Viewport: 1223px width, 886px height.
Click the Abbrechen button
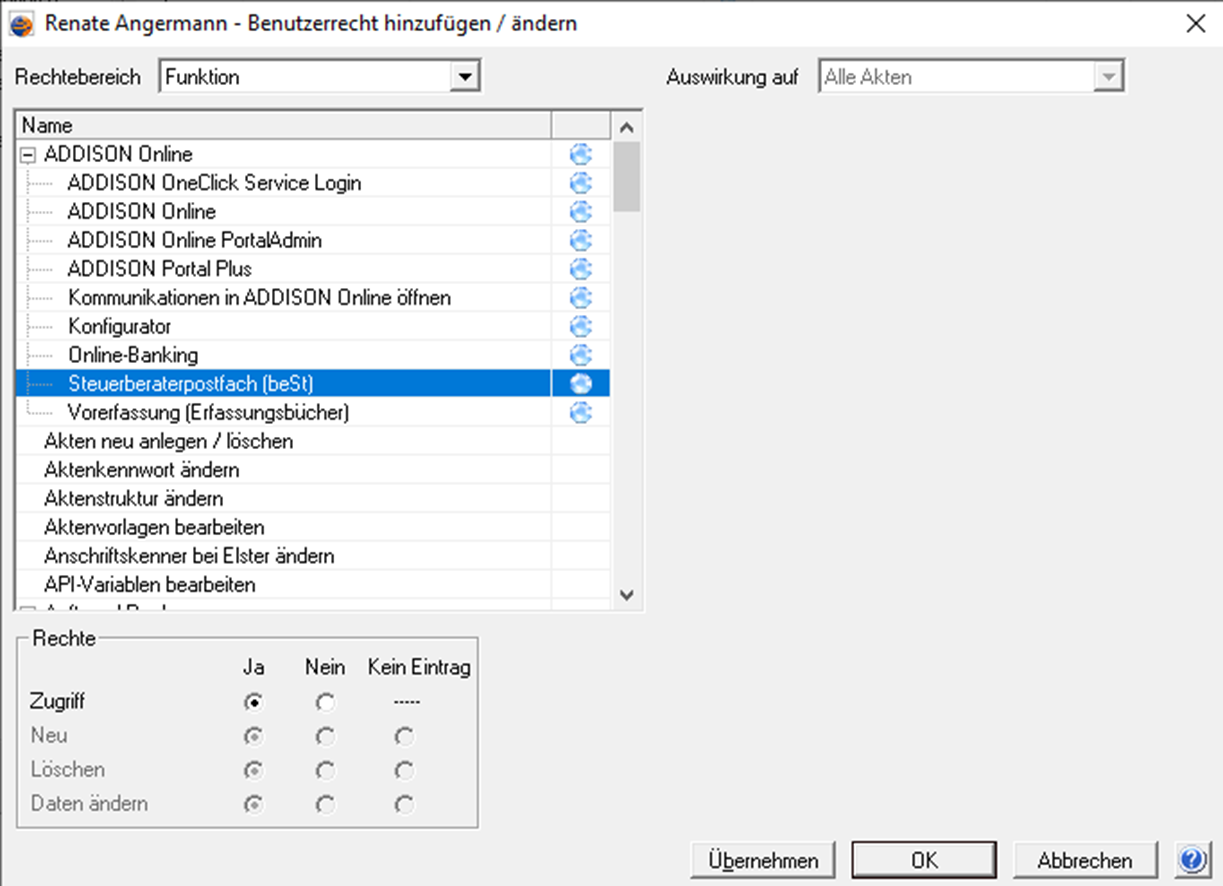1085,860
